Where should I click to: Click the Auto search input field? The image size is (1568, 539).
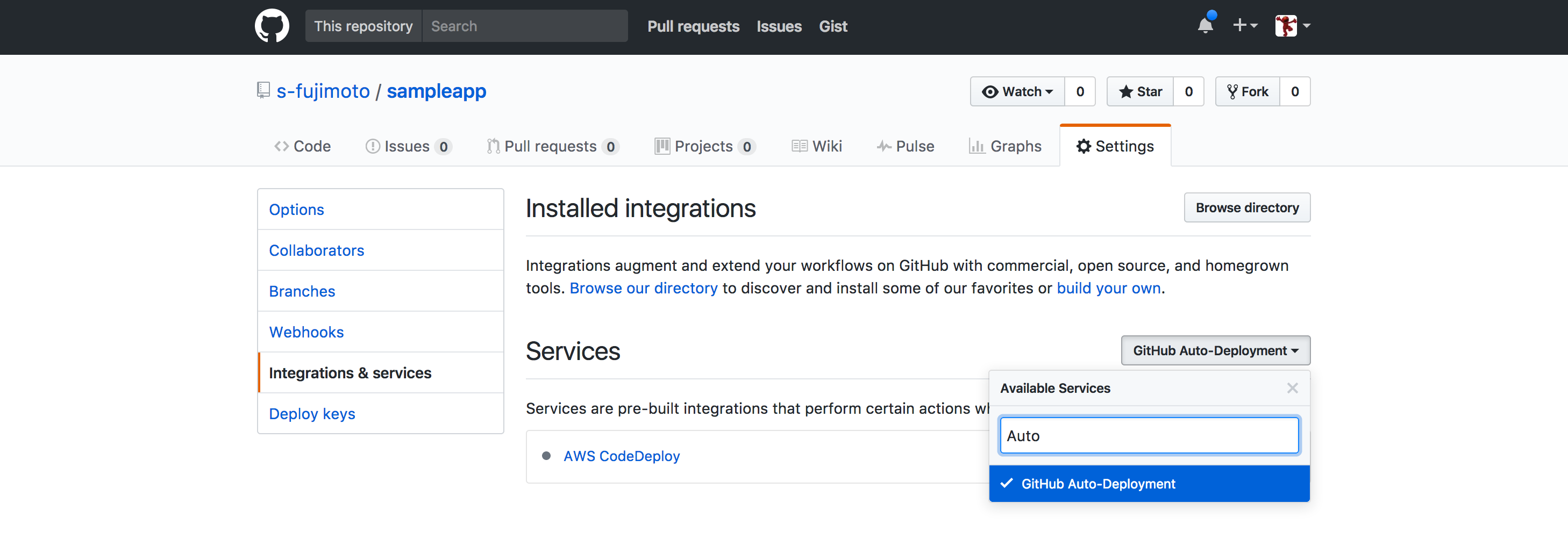pyautogui.click(x=1148, y=435)
